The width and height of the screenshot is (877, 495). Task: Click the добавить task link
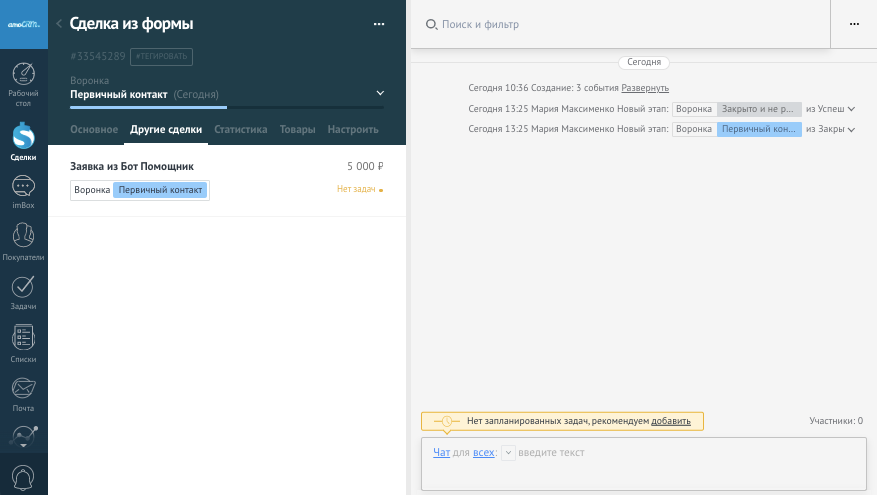(x=670, y=421)
